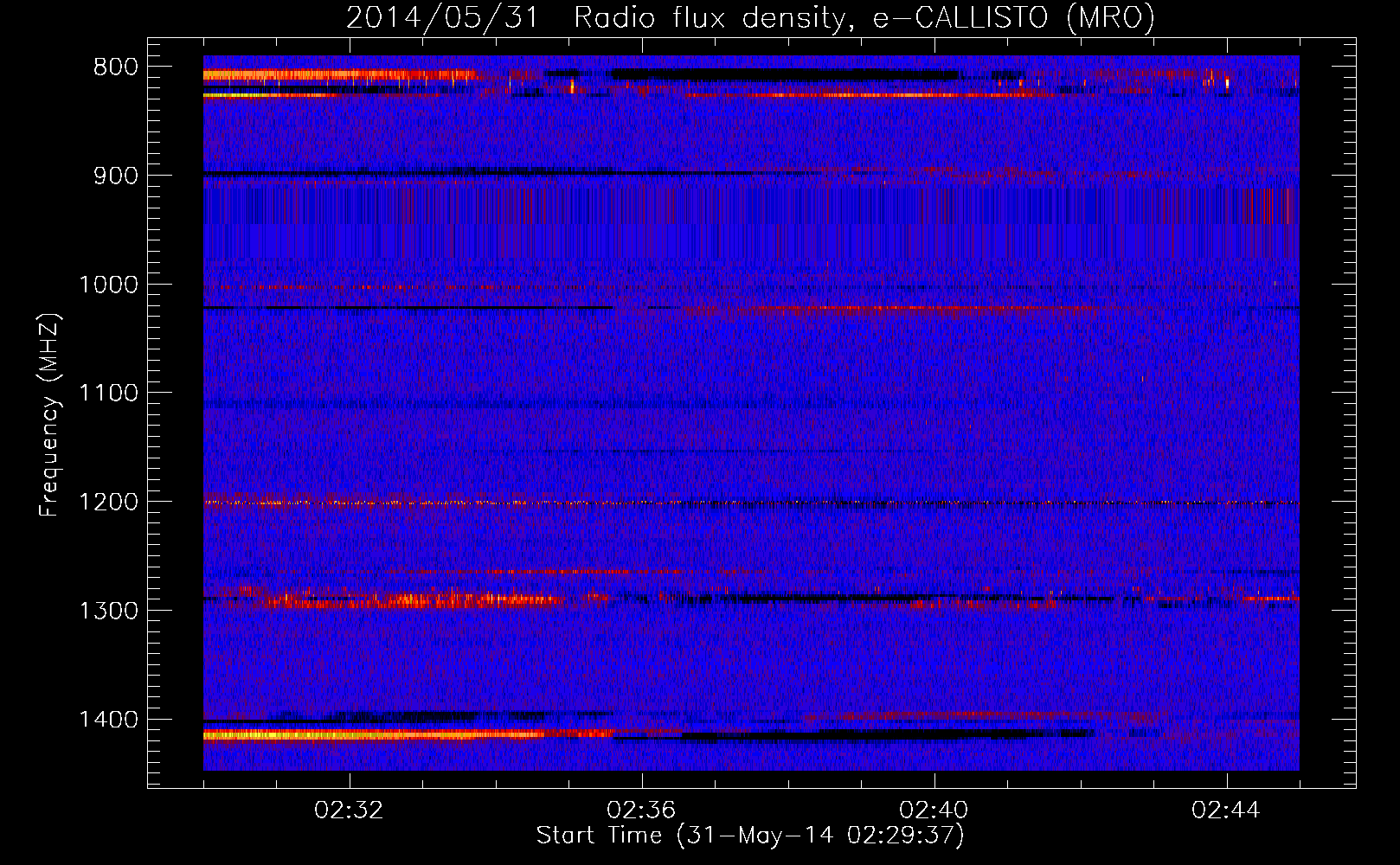Select the 1000 frequency axis label
The image size is (1400, 865).
(108, 285)
